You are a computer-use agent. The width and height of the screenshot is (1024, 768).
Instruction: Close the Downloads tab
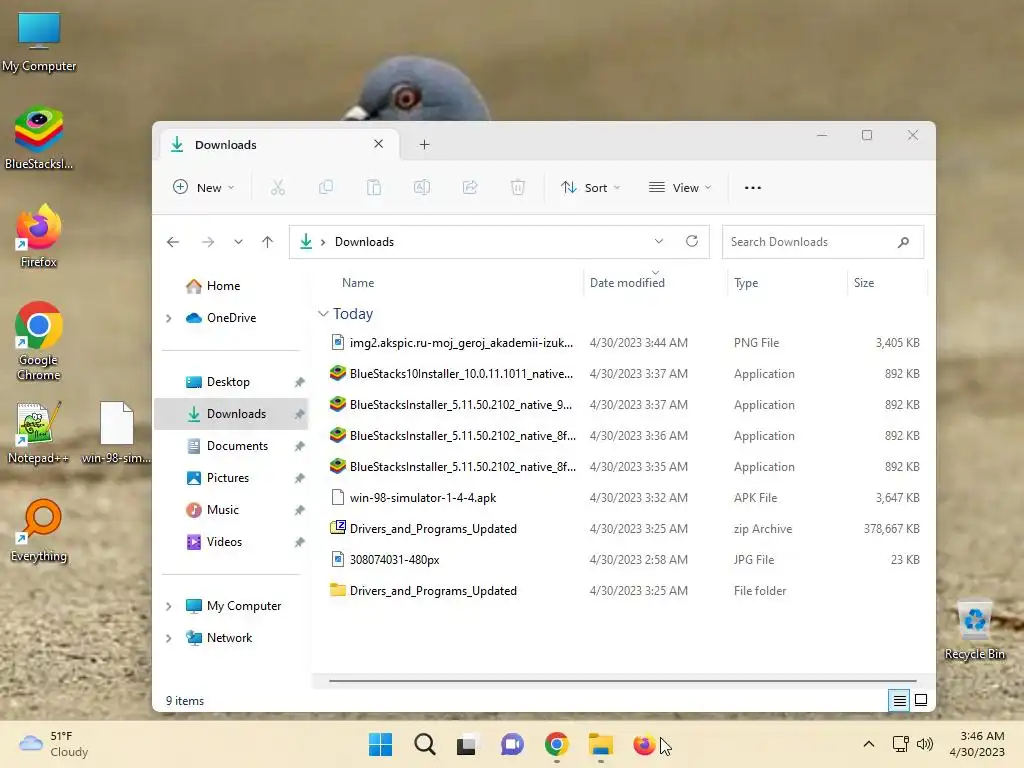[378, 144]
